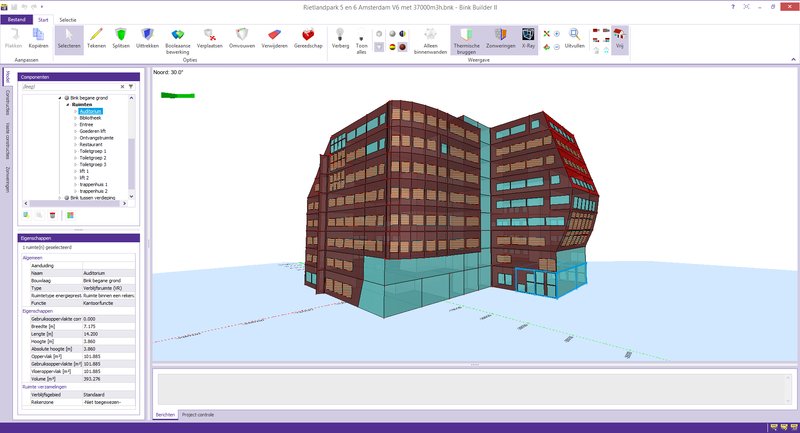The image size is (800, 433).
Task: Switch to the Selectie ribbon tab
Action: (68, 20)
